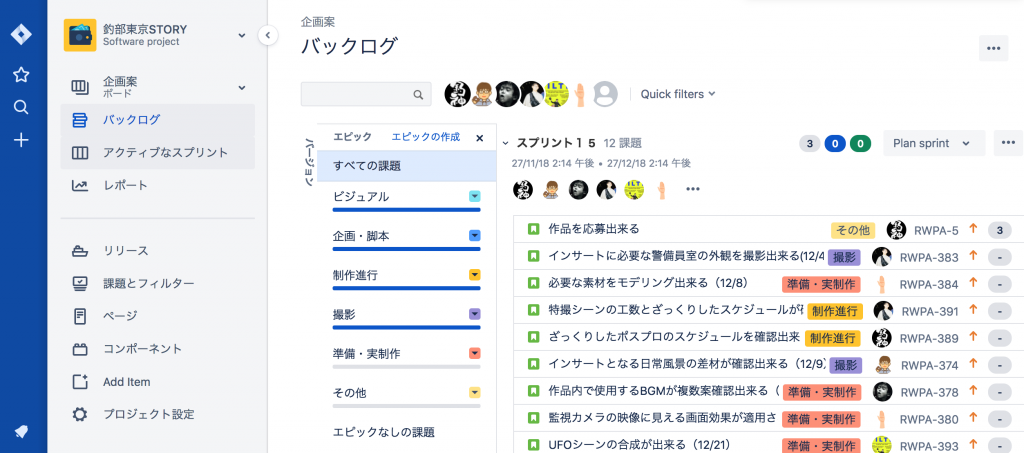1024x453 pixels.
Task: Click the unassigned grey avatar filter
Action: [x=604, y=94]
